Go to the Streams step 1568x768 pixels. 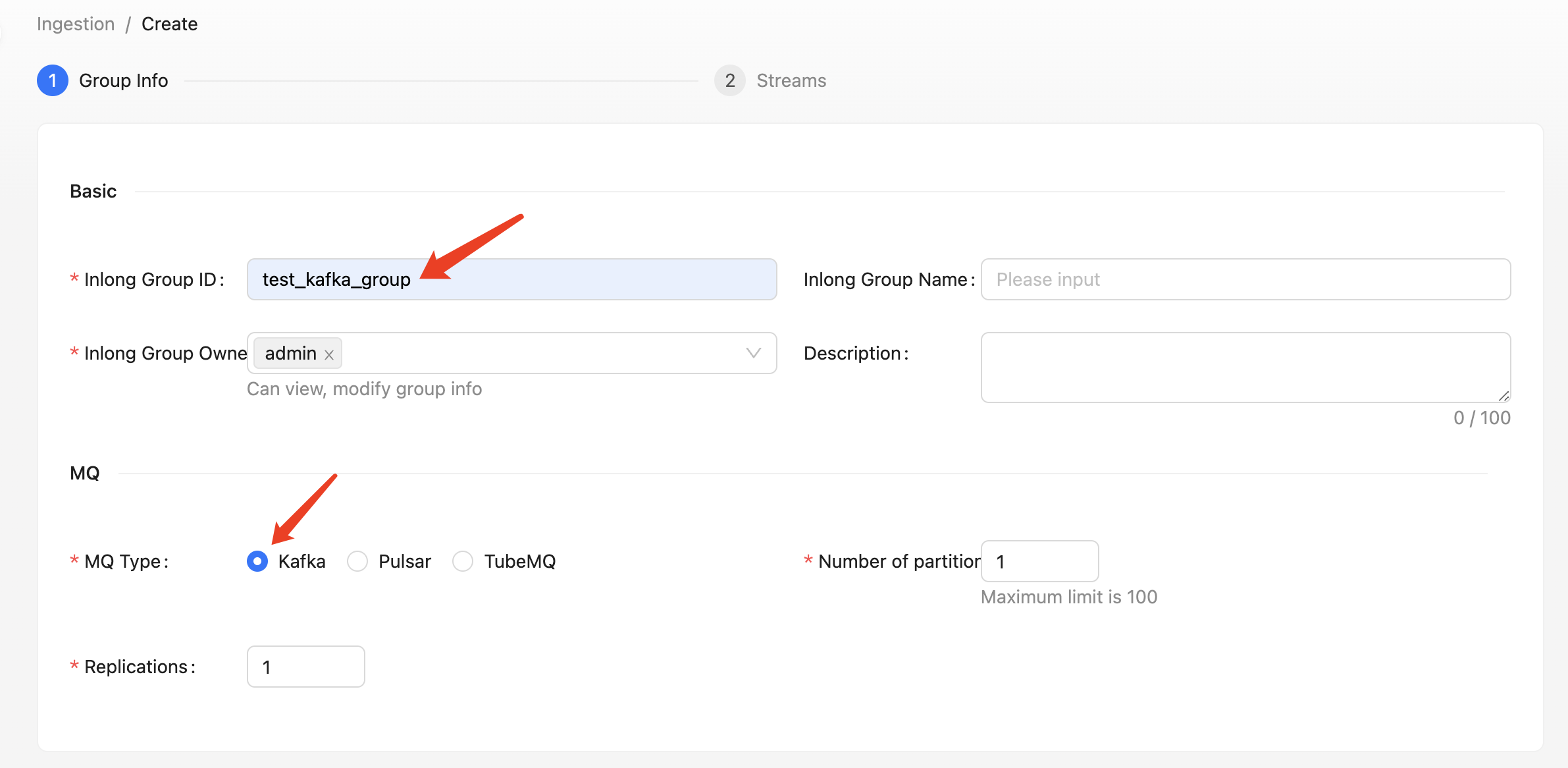[x=791, y=80]
